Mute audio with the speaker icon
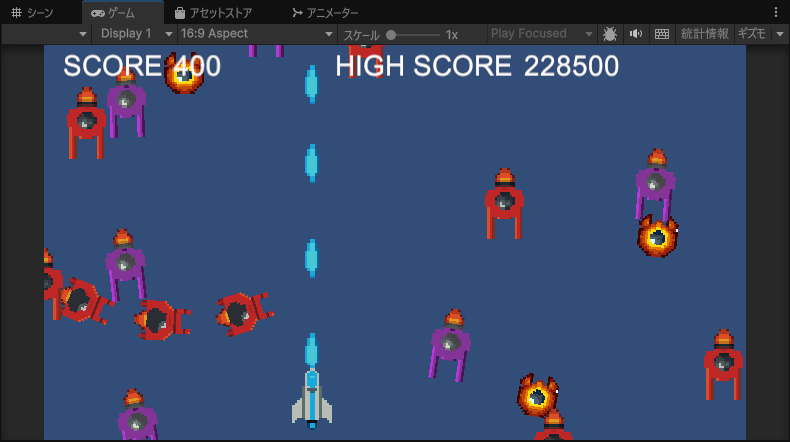Screen dimensions: 790x442 point(635,34)
